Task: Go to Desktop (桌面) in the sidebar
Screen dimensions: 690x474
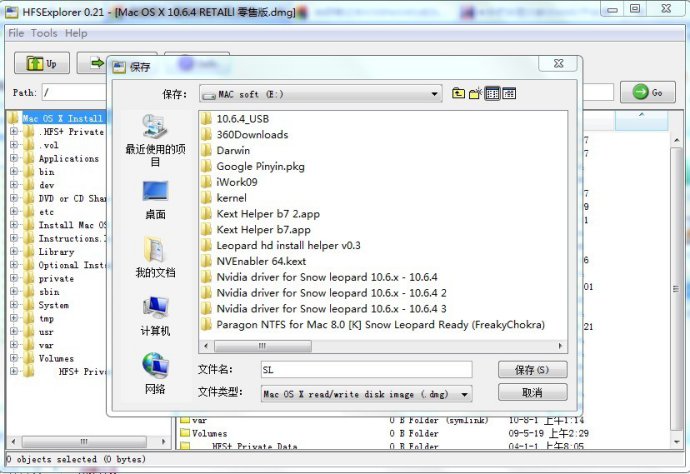Action: click(x=155, y=198)
